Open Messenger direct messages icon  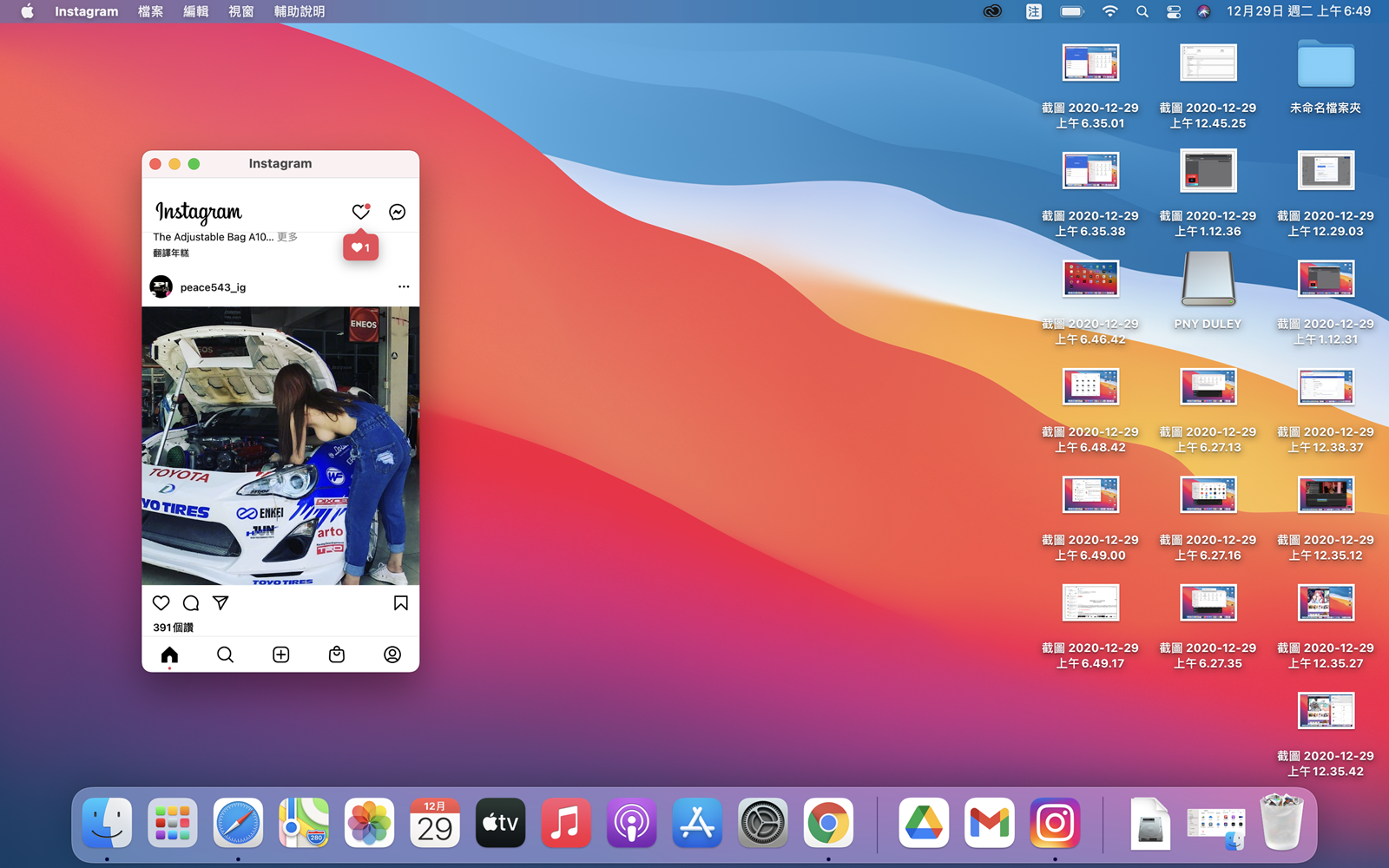[397, 212]
